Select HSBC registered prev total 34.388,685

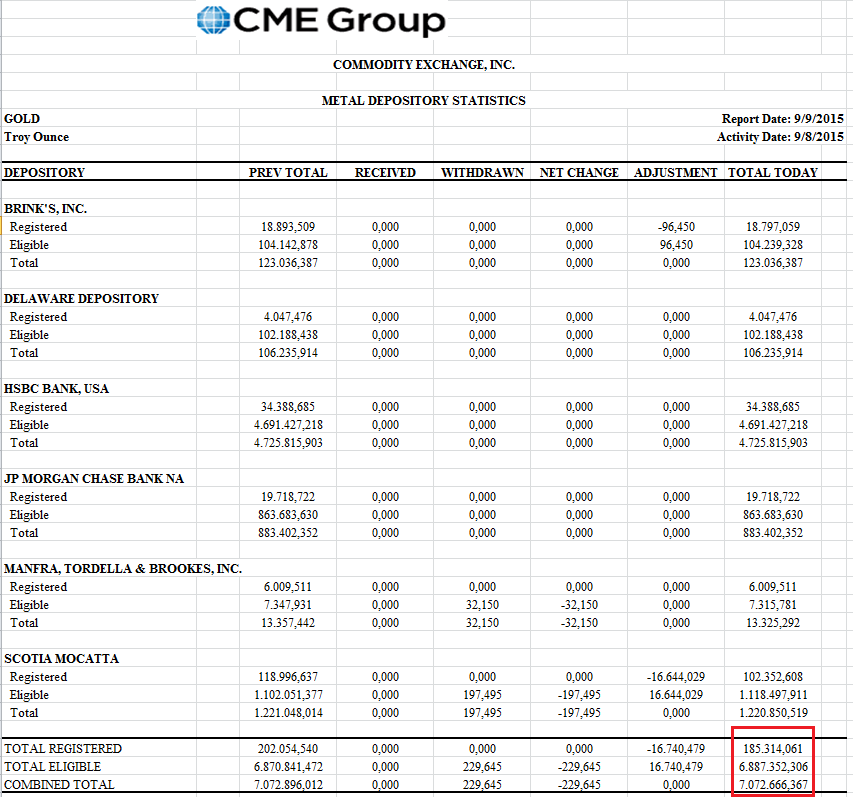coord(288,407)
